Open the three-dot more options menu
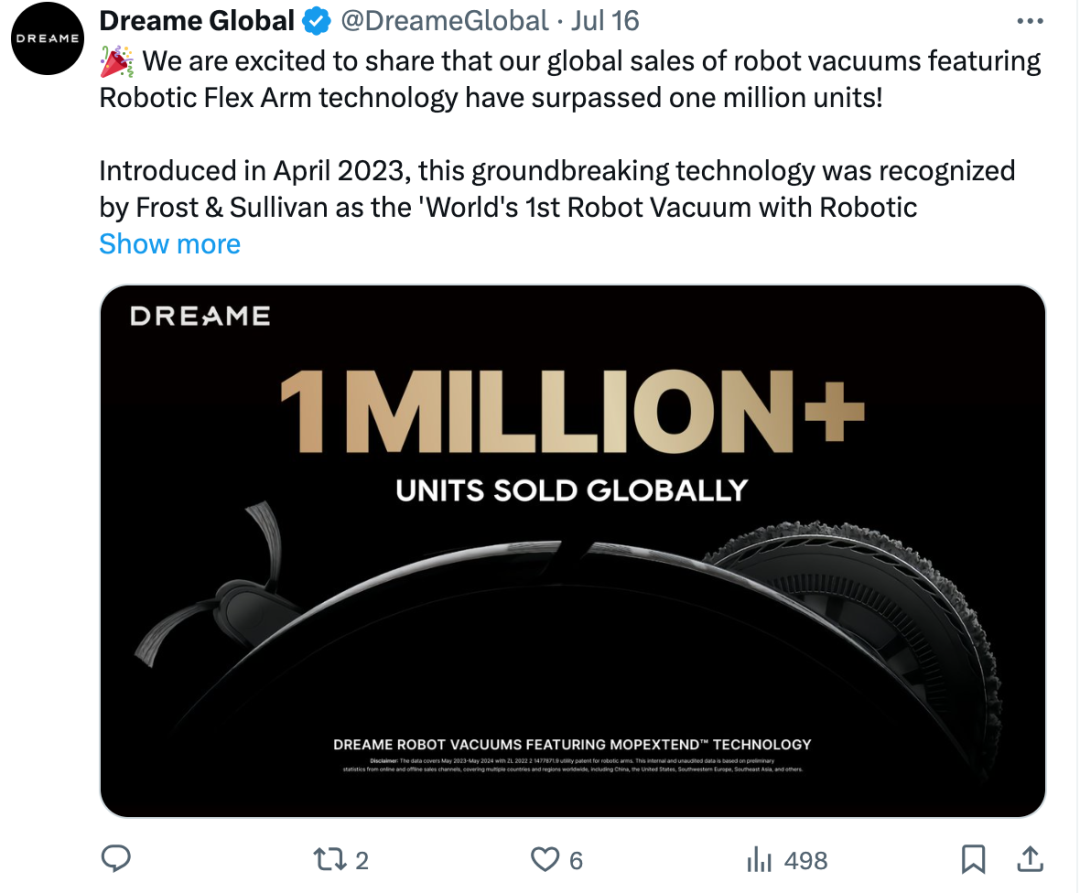This screenshot has height=893, width=1080. click(x=1030, y=21)
